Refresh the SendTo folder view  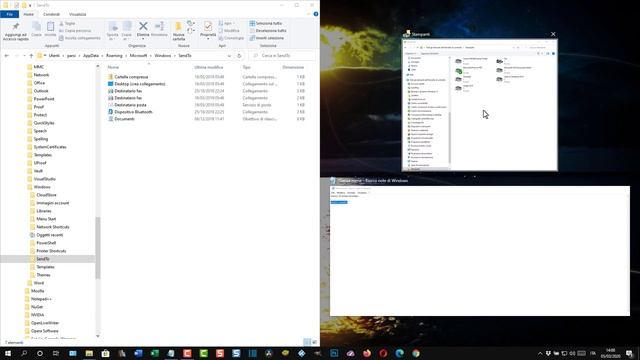coord(239,56)
